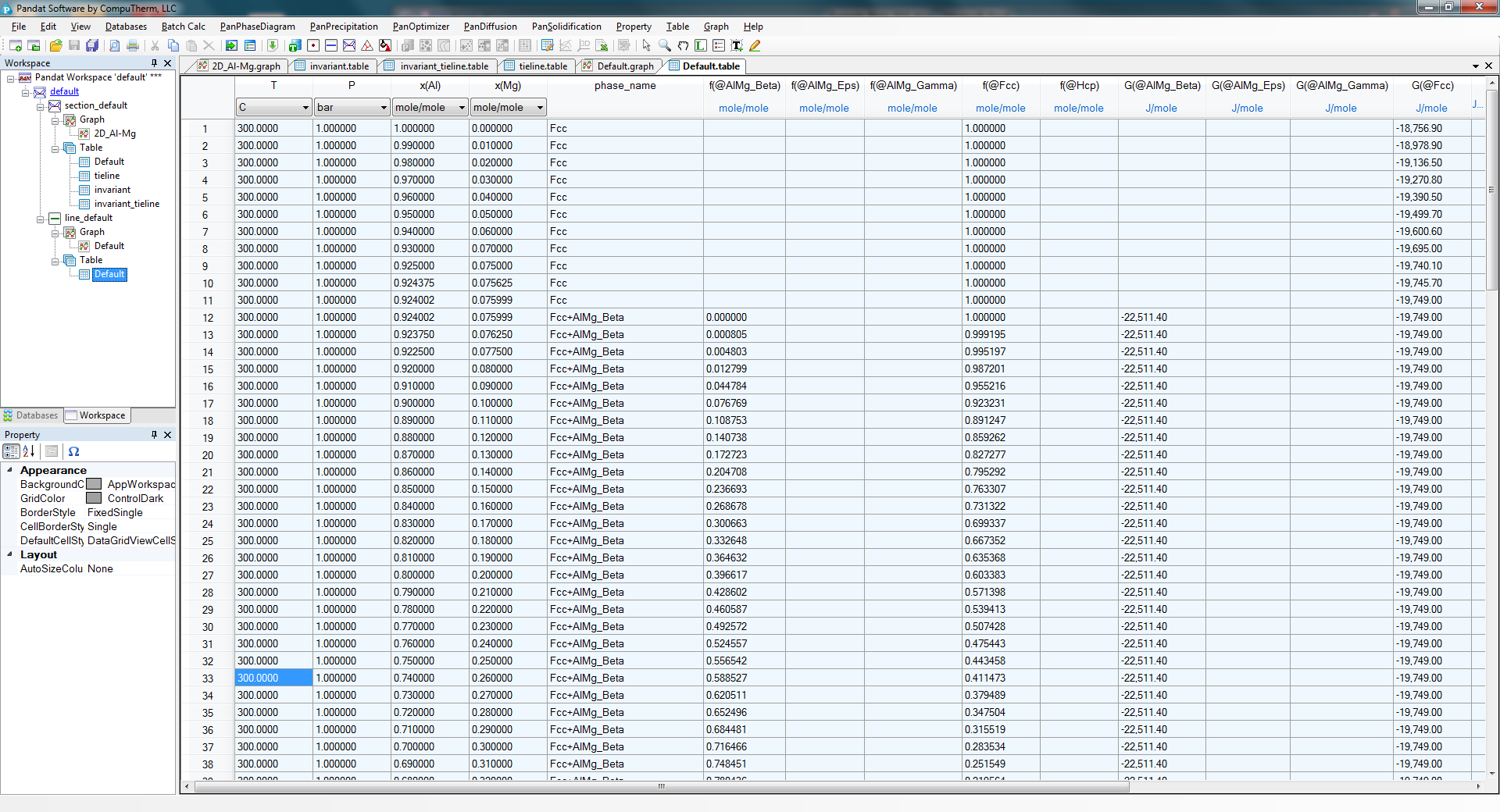Open the PanPhaseDiagram menu
Viewport: 1500px width, 812px height.
tap(257, 27)
